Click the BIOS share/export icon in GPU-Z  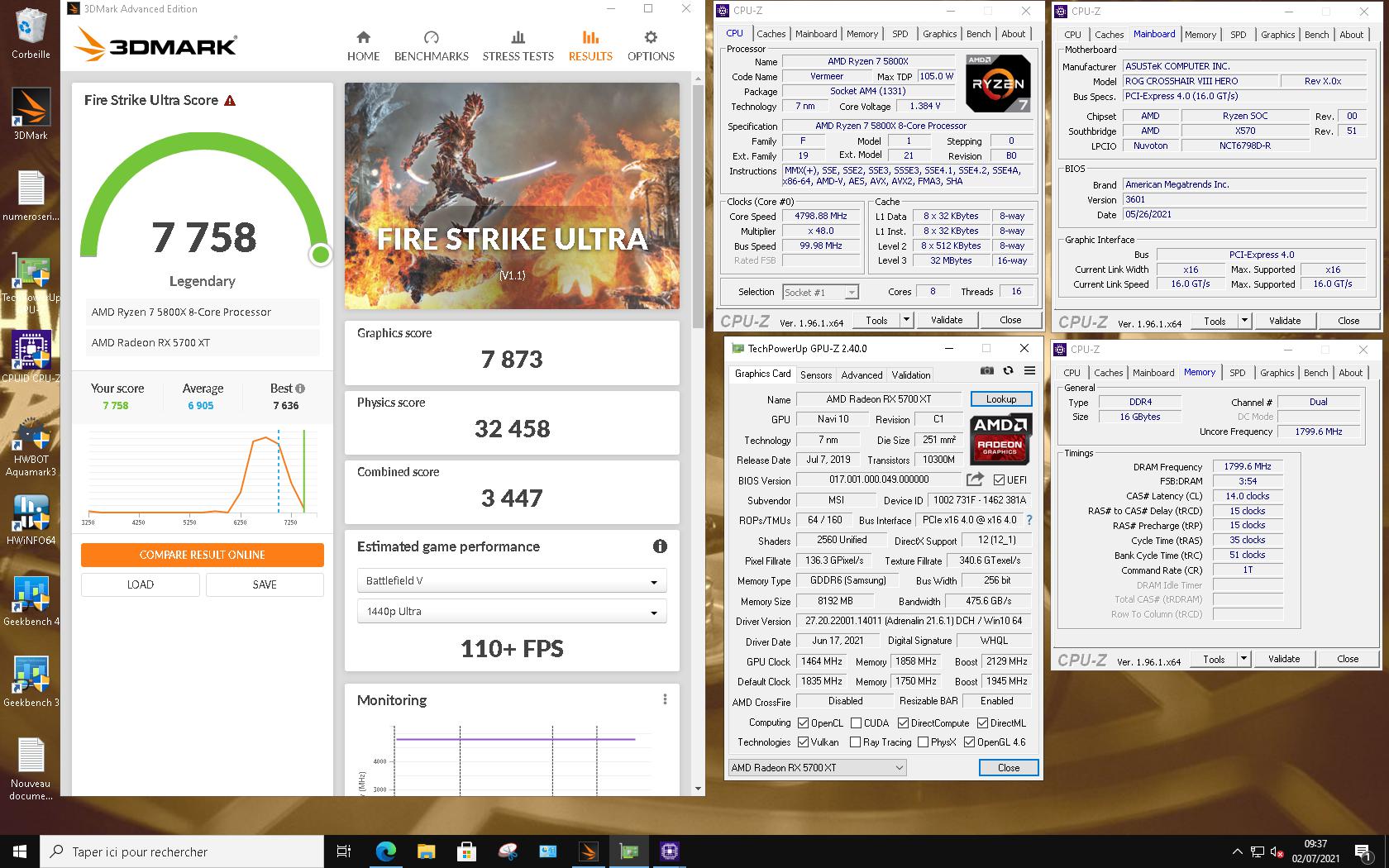pyautogui.click(x=976, y=479)
